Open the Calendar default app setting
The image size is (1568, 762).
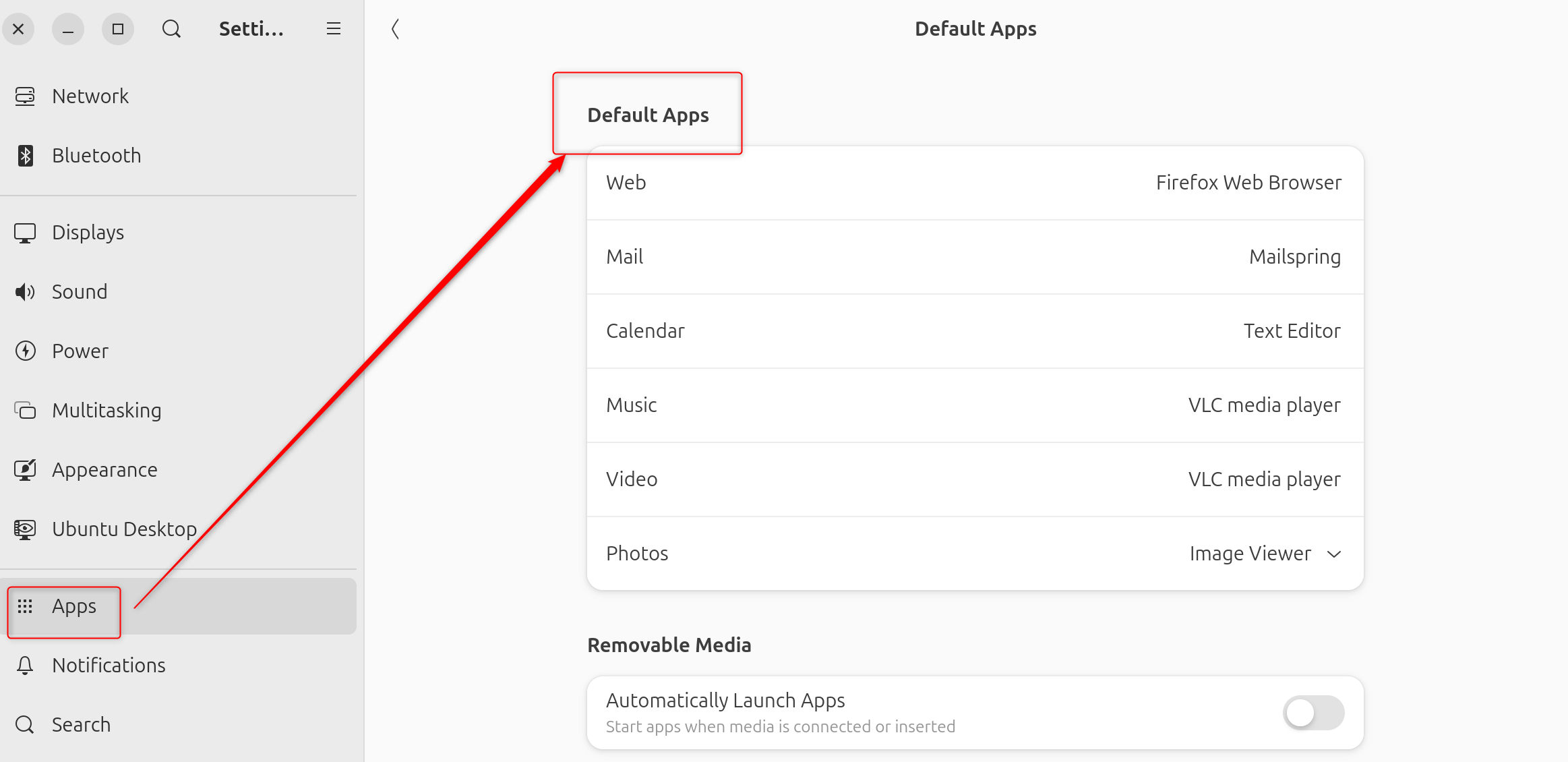tap(976, 331)
